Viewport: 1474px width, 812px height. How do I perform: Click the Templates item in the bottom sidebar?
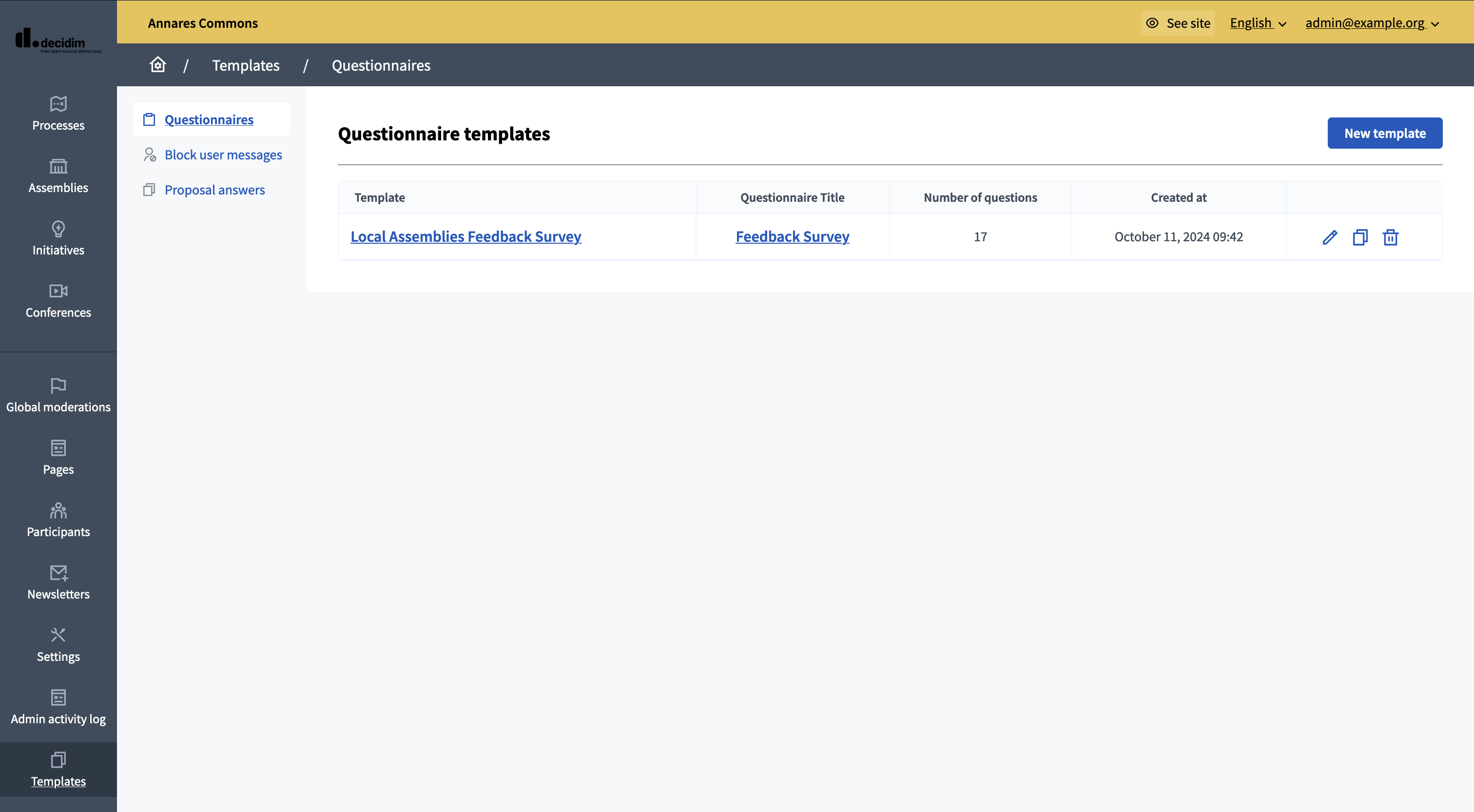click(58, 769)
